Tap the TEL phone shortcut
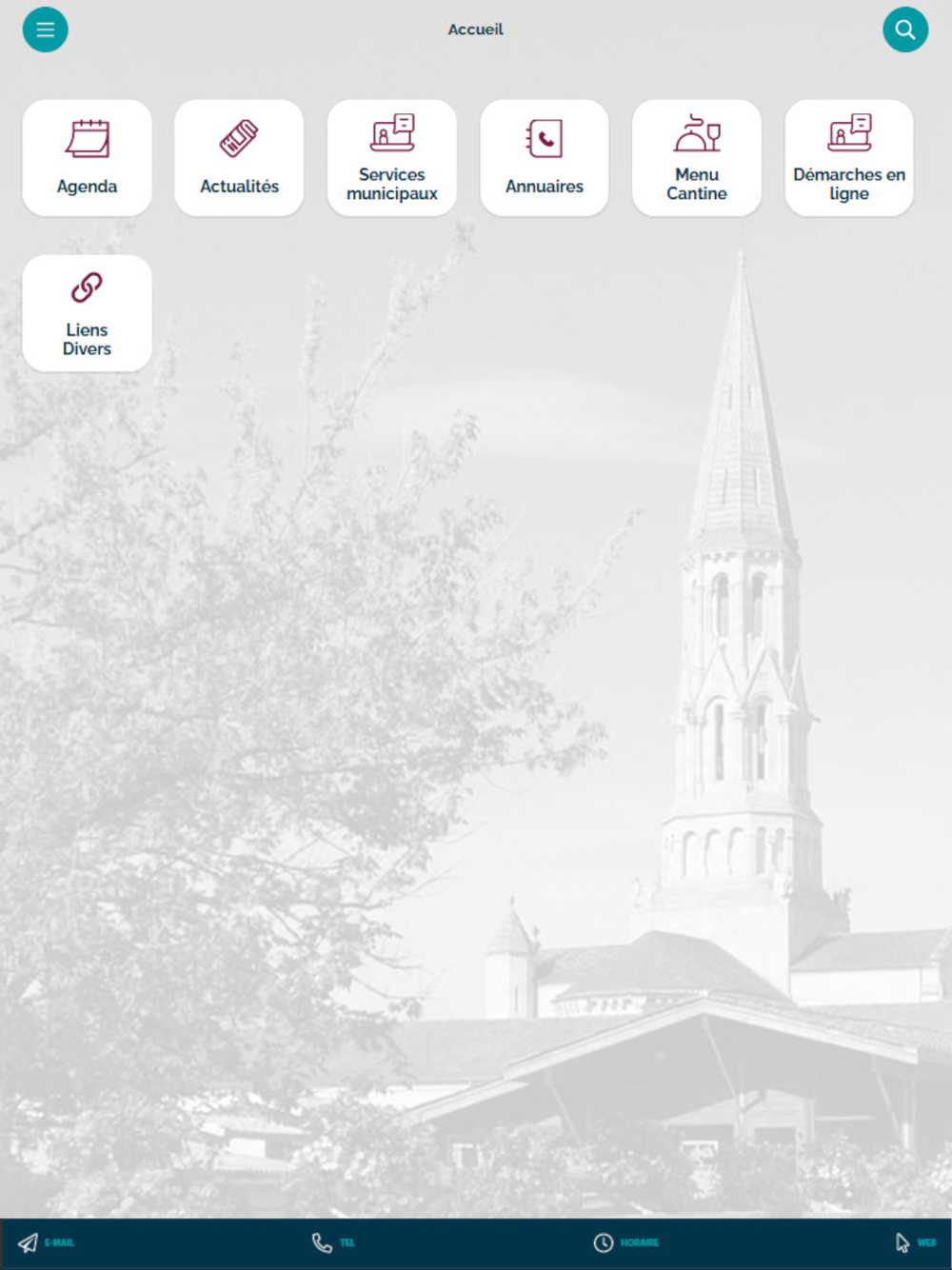 pyautogui.click(x=333, y=1242)
